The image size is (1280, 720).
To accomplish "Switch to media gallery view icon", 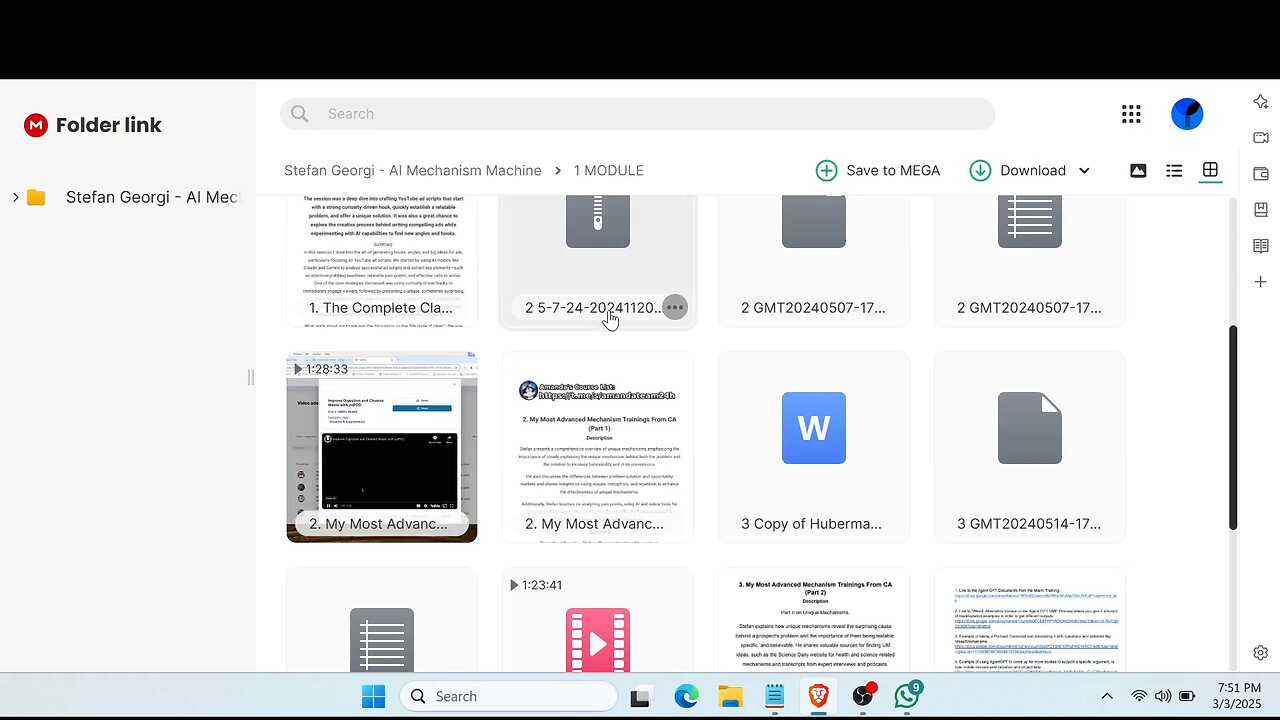I will [1138, 171].
